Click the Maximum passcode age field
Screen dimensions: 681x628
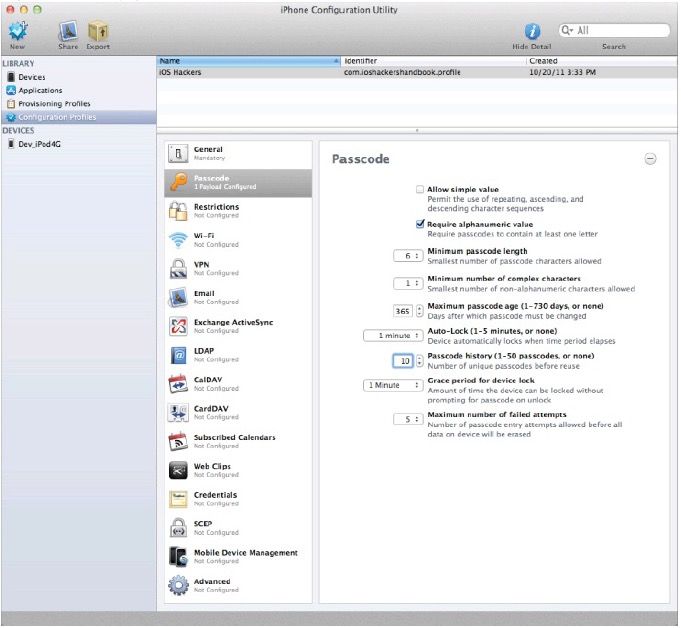click(x=403, y=311)
